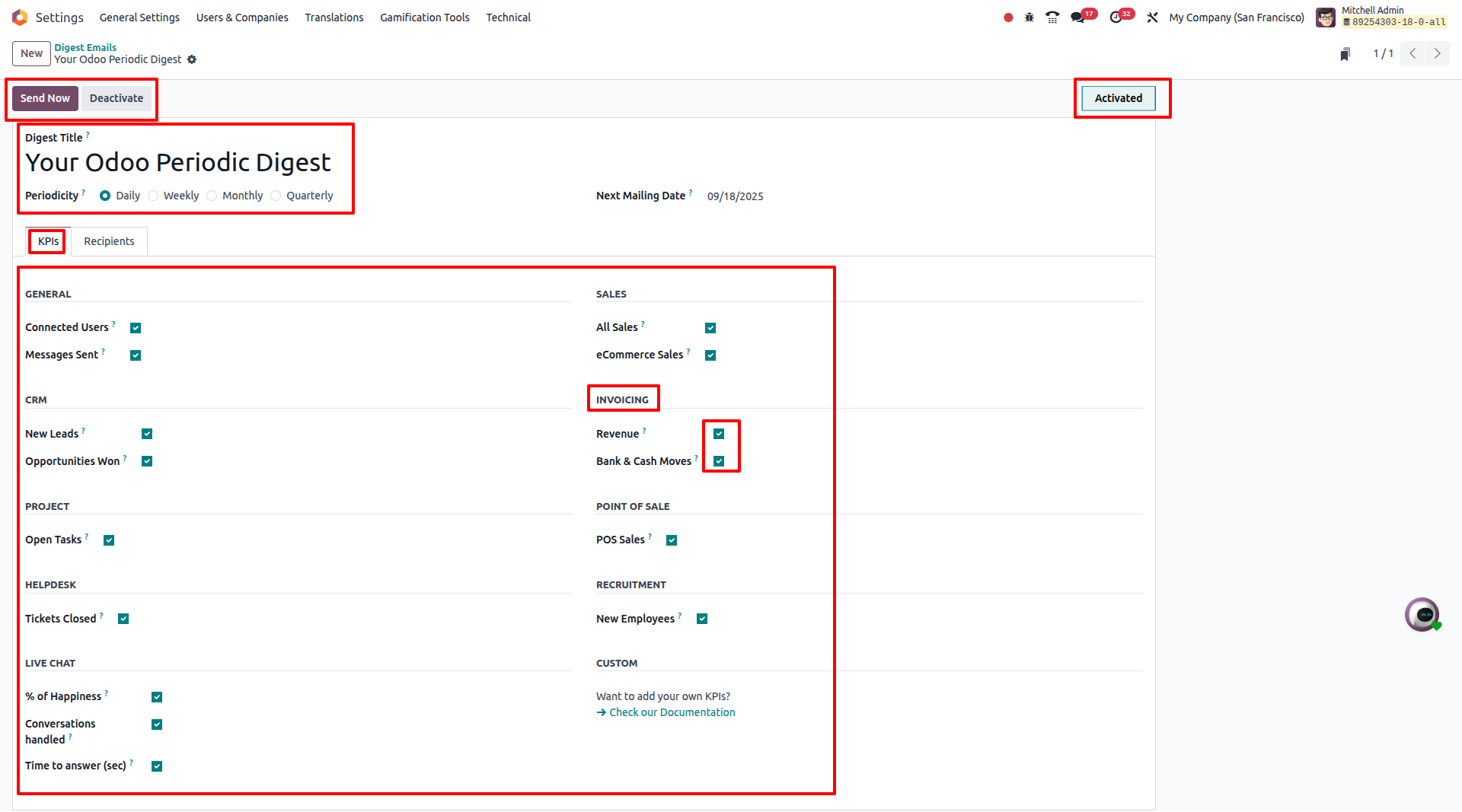Go back to Digest Emails breadcrumb

click(85, 47)
